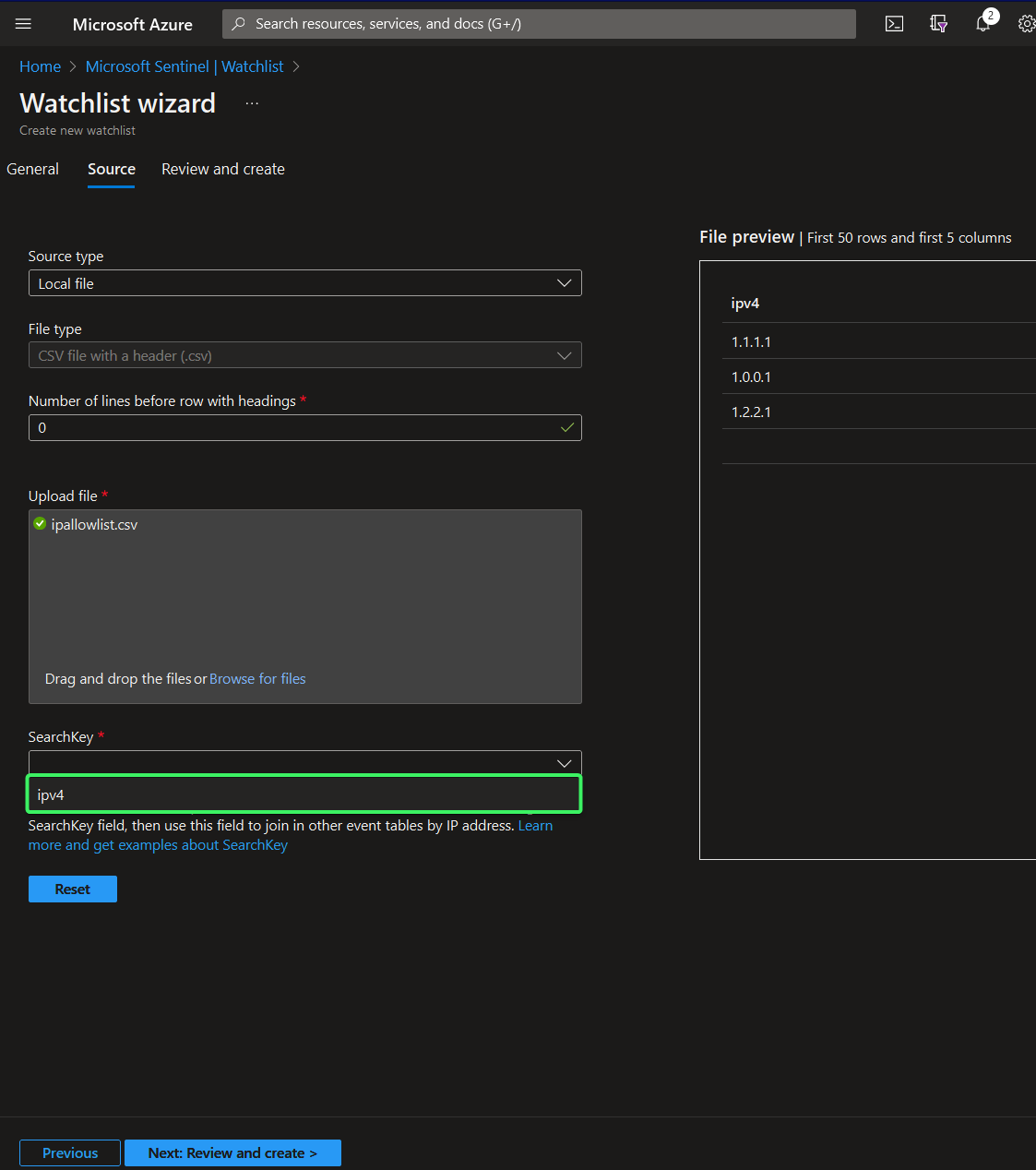Click the Number of lines input field
The image size is (1036, 1170).
(x=295, y=427)
